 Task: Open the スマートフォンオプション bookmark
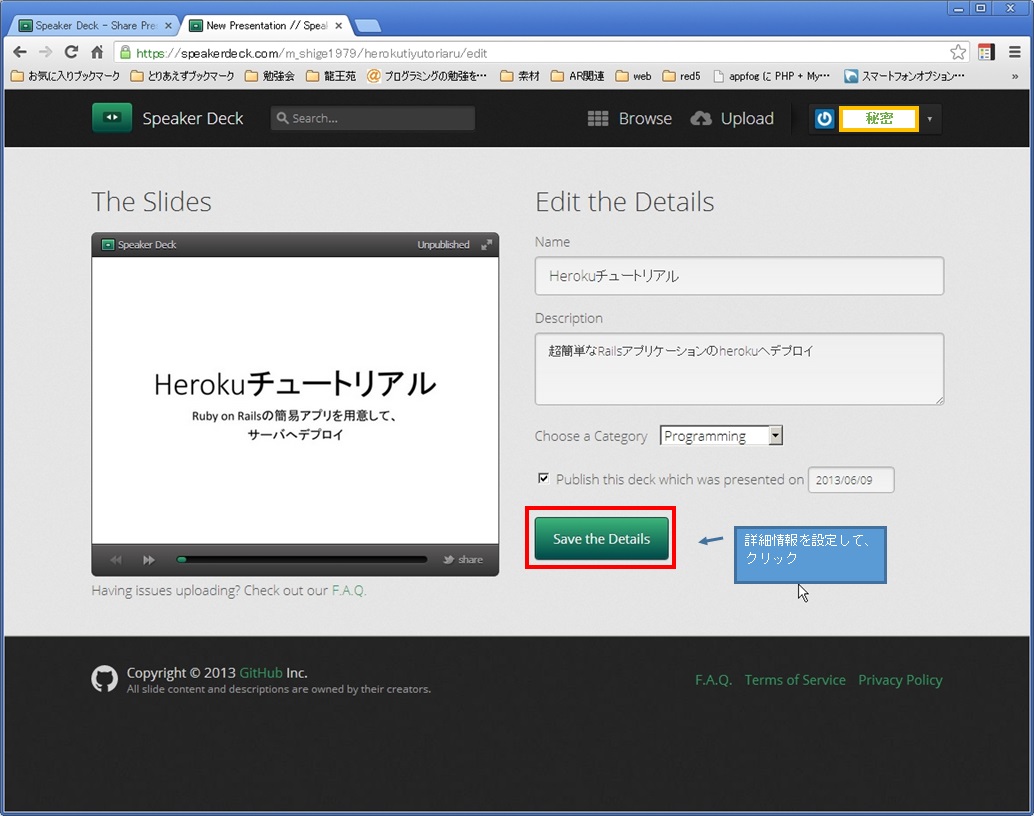pyautogui.click(x=905, y=76)
